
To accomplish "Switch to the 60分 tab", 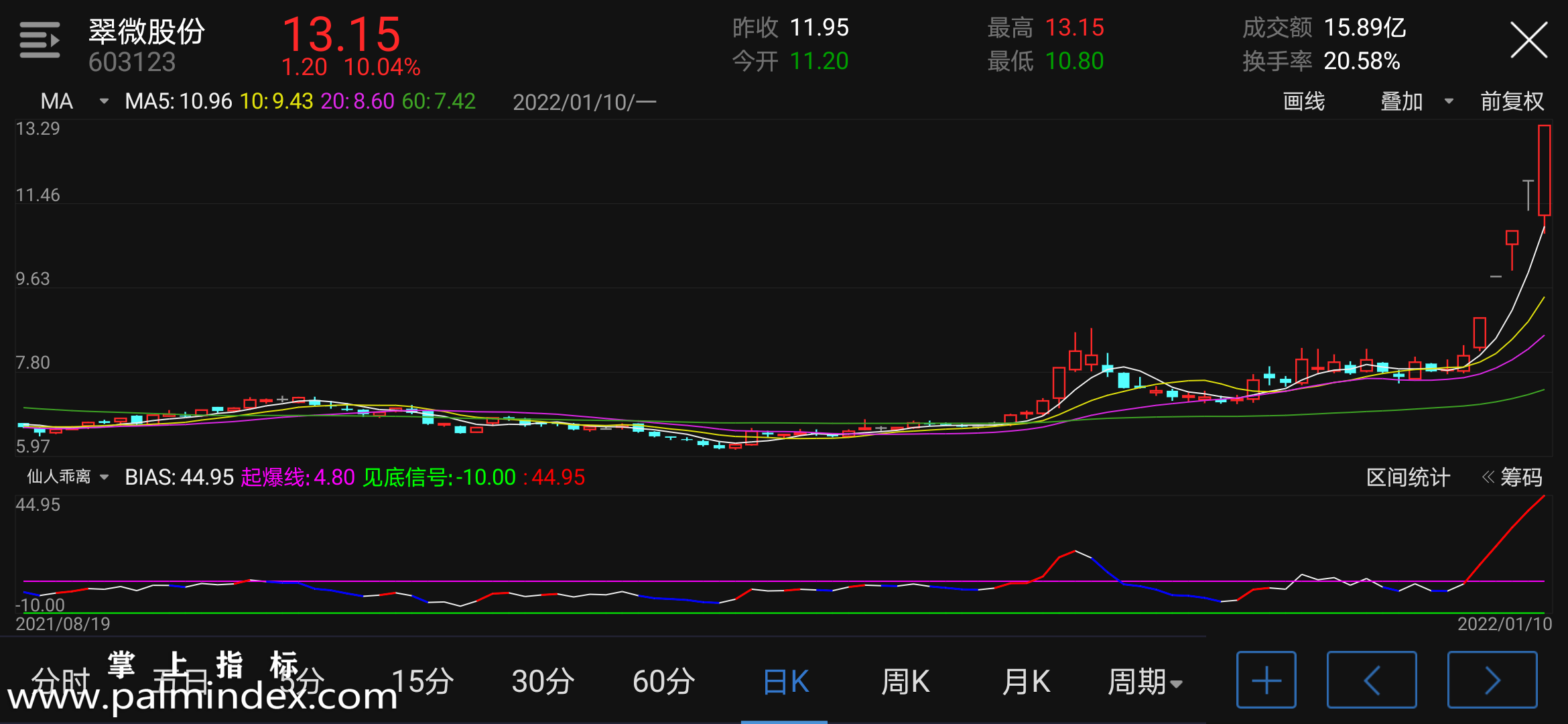I will (x=663, y=682).
